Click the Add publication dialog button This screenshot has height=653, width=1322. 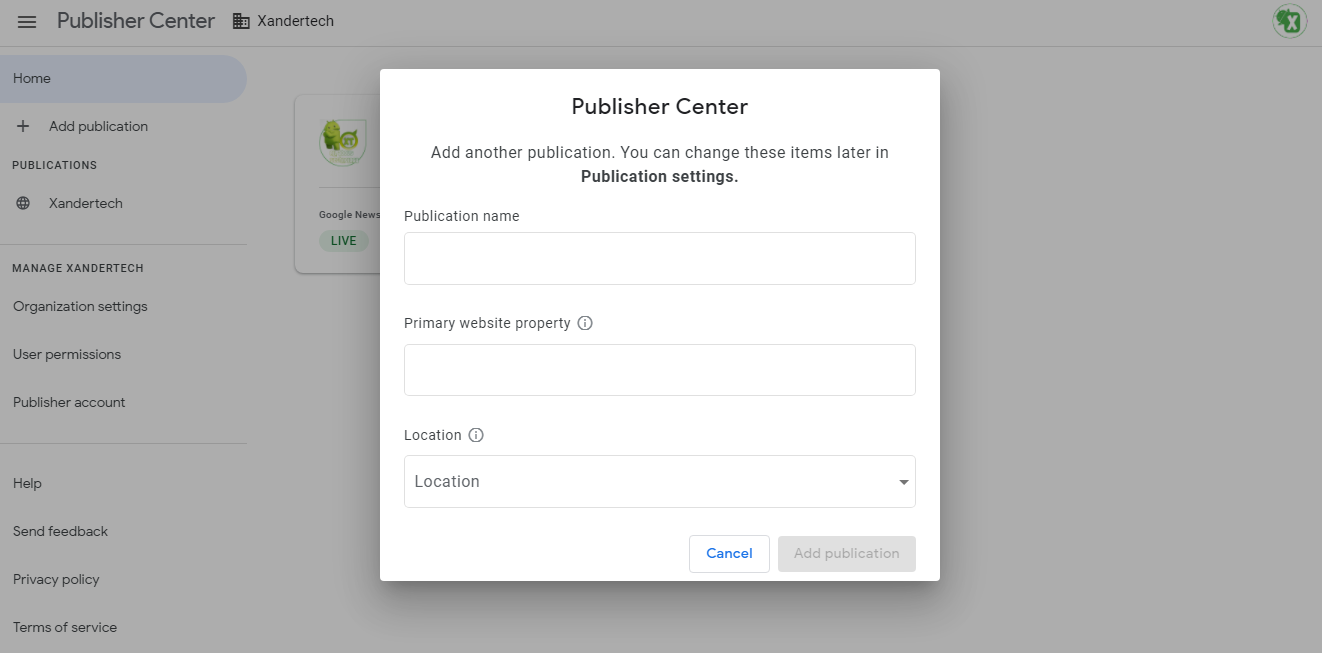coord(847,554)
